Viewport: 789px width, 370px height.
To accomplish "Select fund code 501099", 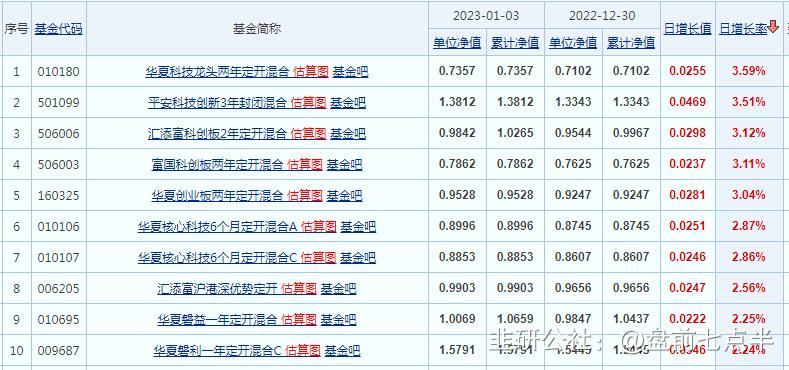I will pyautogui.click(x=58, y=103).
